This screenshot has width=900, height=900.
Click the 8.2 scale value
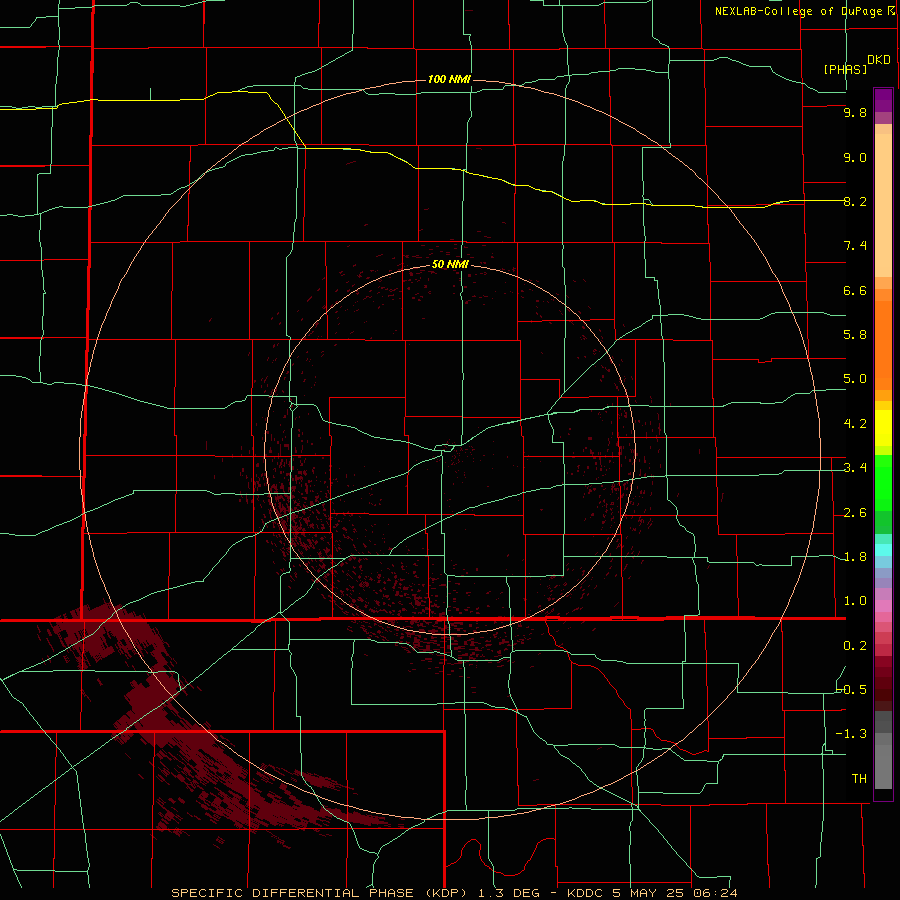855,201
